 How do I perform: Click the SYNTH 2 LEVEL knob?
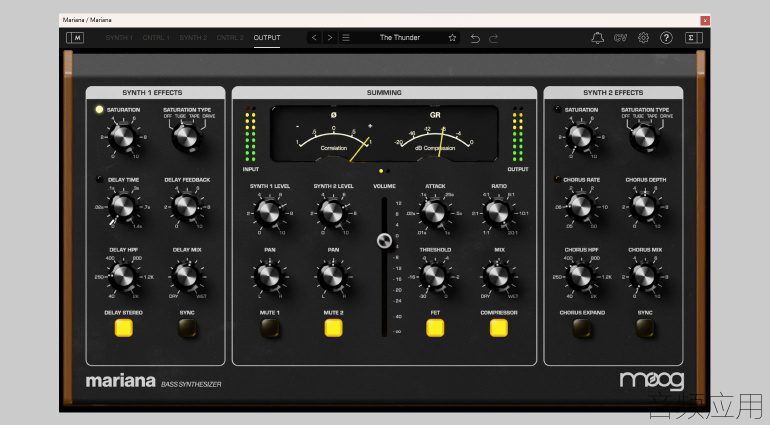coord(333,213)
